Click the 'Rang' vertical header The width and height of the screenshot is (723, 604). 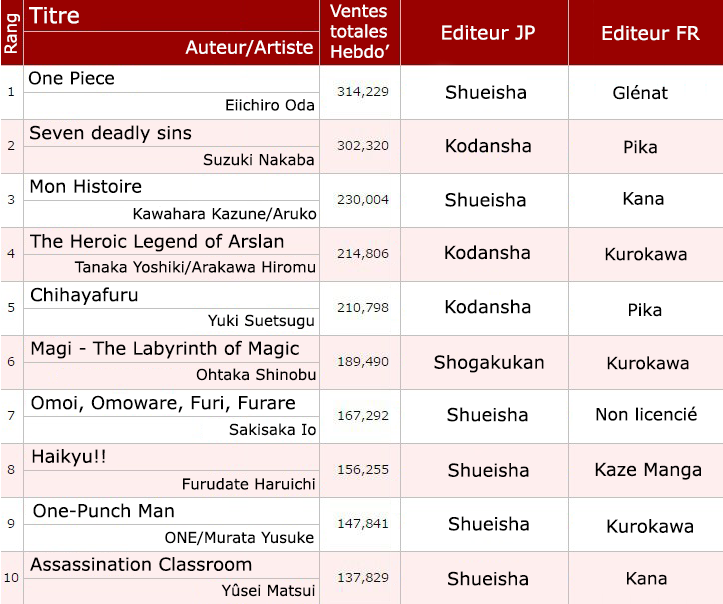[11, 33]
